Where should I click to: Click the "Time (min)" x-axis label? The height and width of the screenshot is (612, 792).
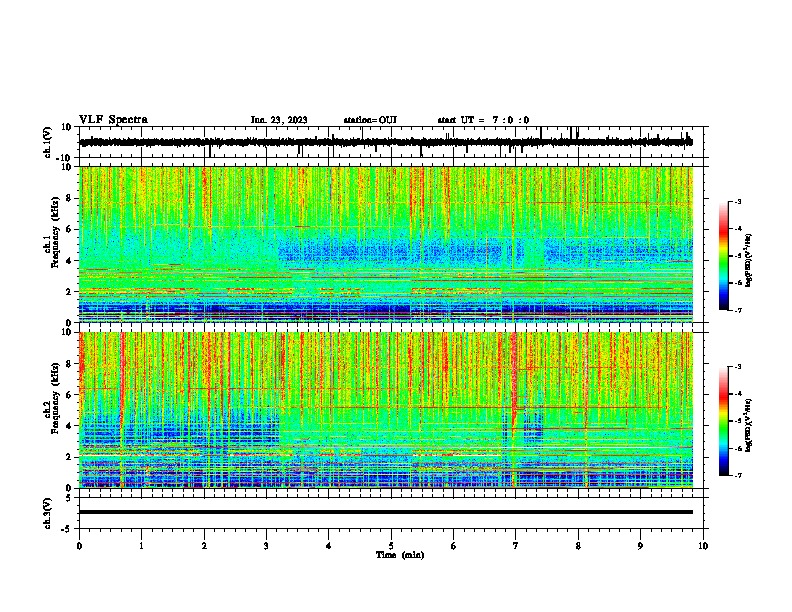pyautogui.click(x=400, y=555)
